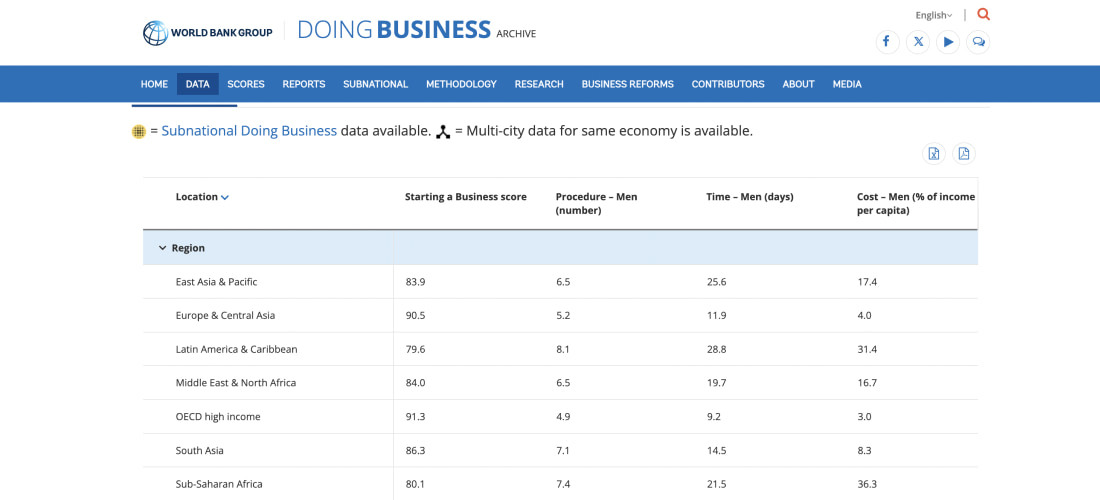Image resolution: width=1100 pixels, height=500 pixels.
Task: Click the multi-city data node icon
Action: coord(443,131)
